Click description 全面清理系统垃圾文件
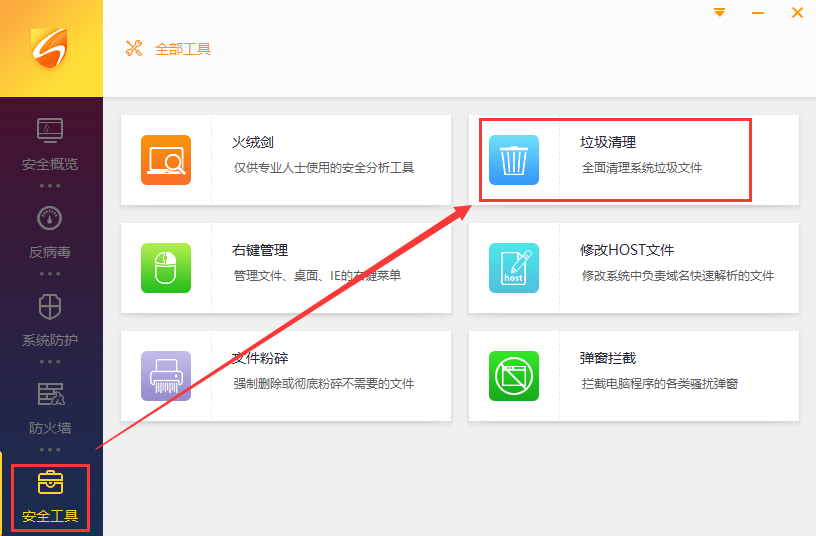The image size is (816, 536). click(642, 168)
